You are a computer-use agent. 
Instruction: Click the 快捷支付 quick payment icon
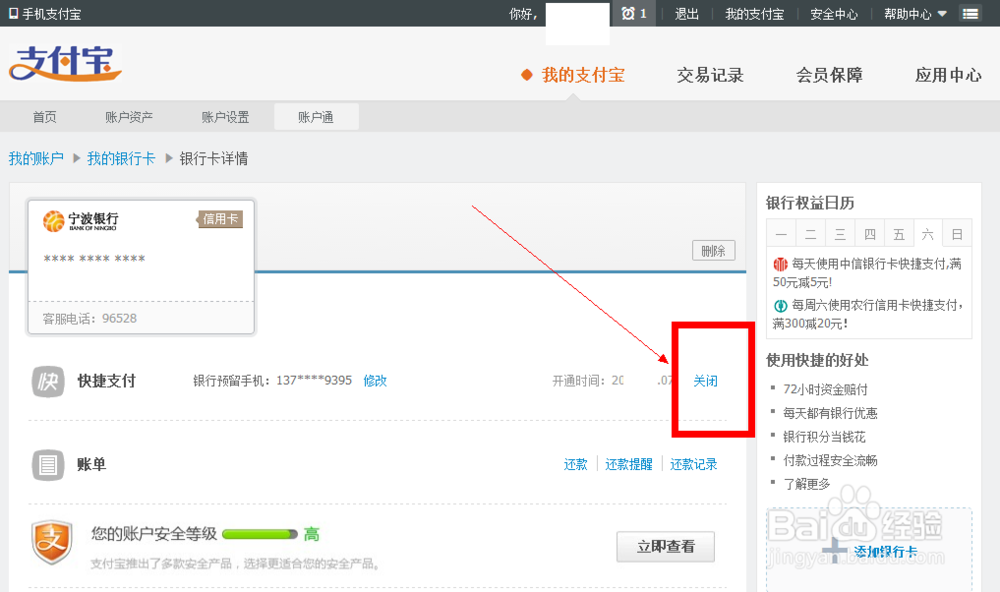click(48, 381)
